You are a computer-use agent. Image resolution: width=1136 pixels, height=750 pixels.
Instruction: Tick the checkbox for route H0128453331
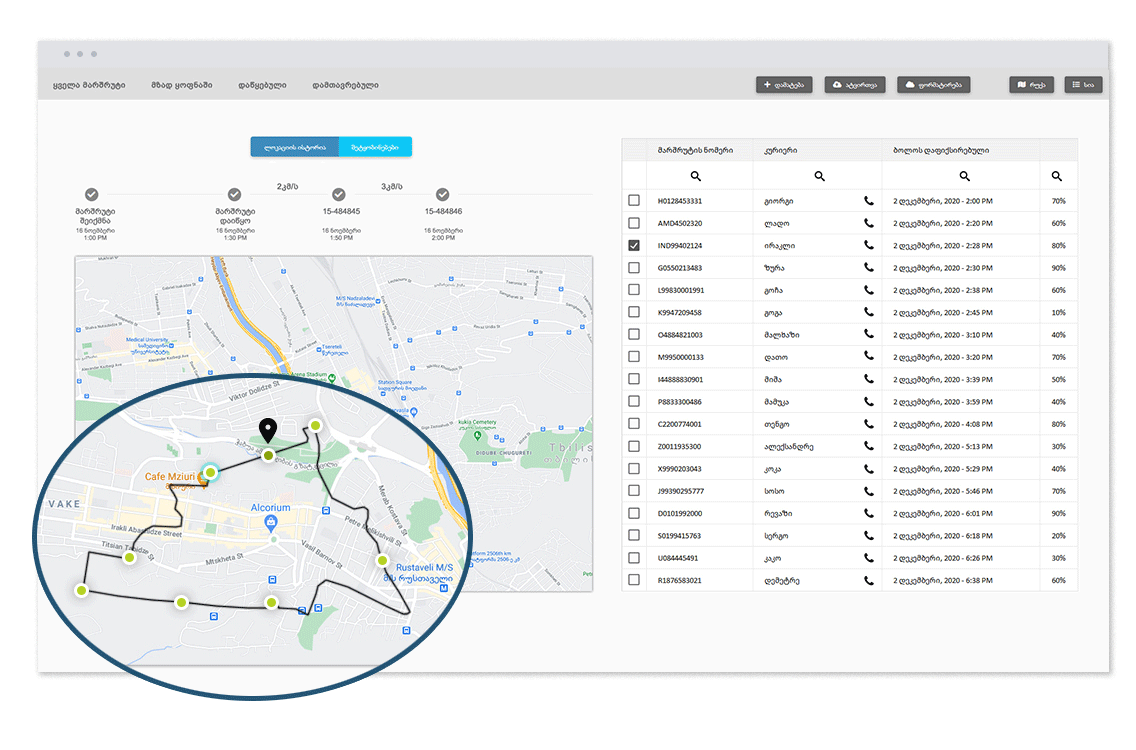(634, 200)
